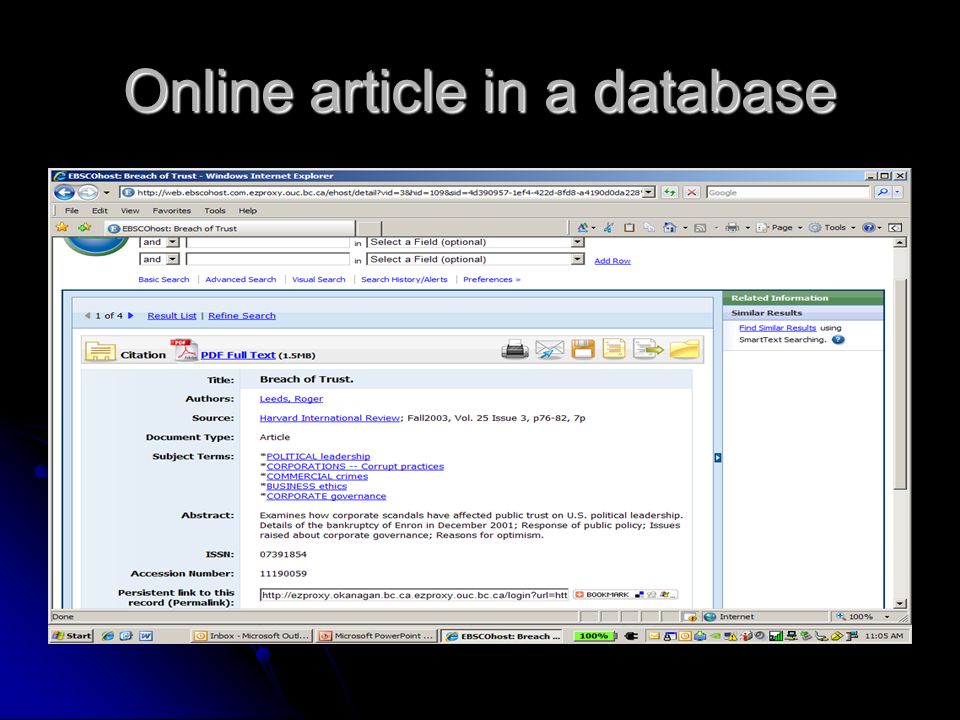Screen dimensions: 960x720
Task: Click Search History/Alerts link
Action: point(404,279)
